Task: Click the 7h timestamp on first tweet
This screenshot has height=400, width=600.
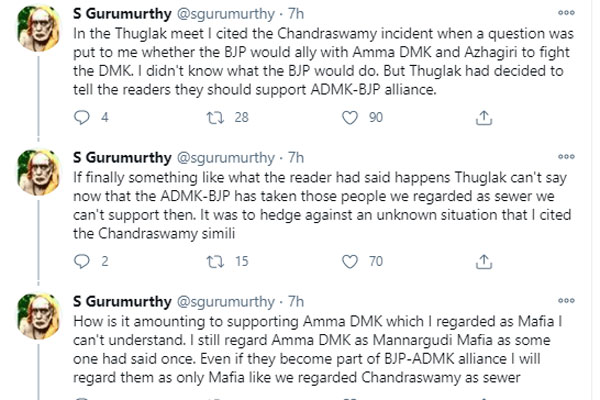Action: click(296, 14)
